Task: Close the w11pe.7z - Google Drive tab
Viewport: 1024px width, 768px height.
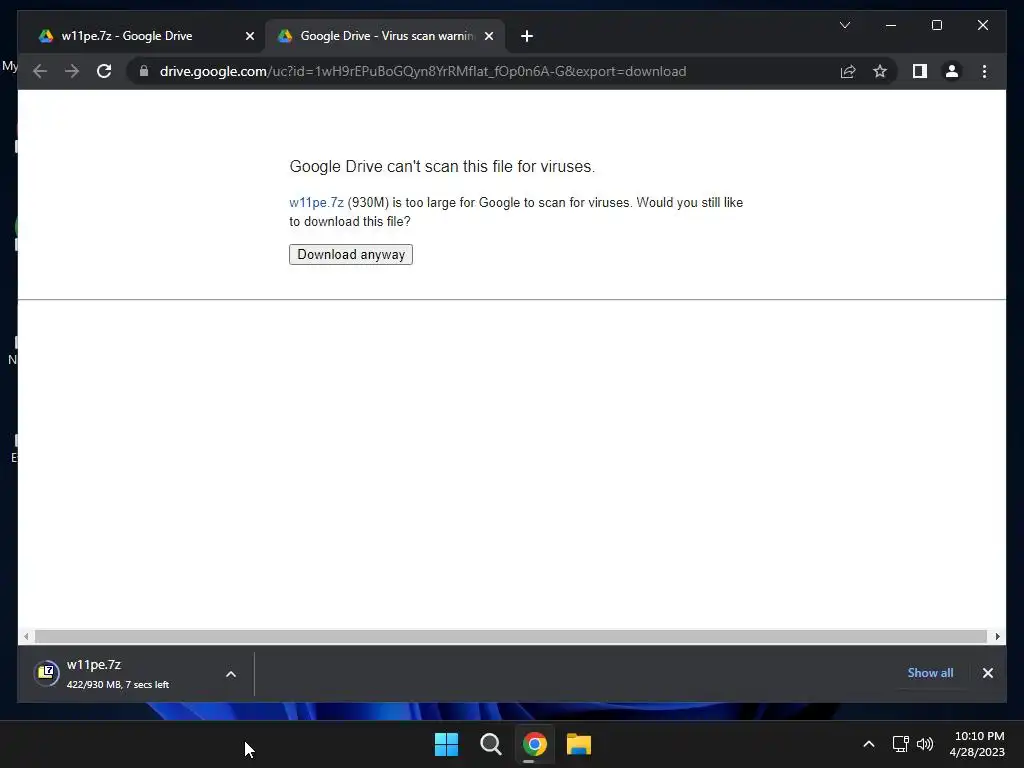Action: coord(249,36)
